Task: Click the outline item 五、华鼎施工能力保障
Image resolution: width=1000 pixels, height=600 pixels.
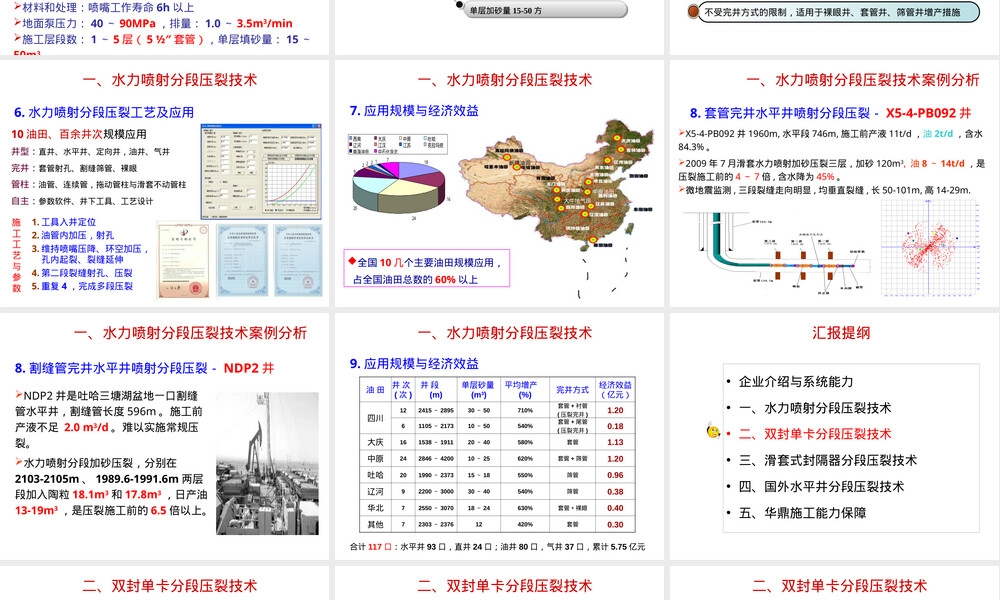Action: point(802,512)
